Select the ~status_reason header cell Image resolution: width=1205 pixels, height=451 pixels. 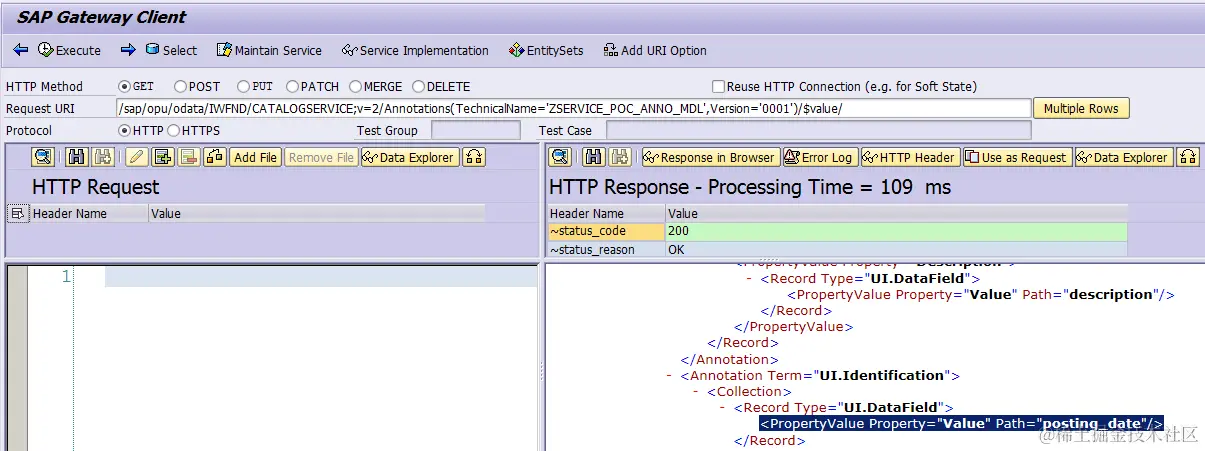(606, 249)
